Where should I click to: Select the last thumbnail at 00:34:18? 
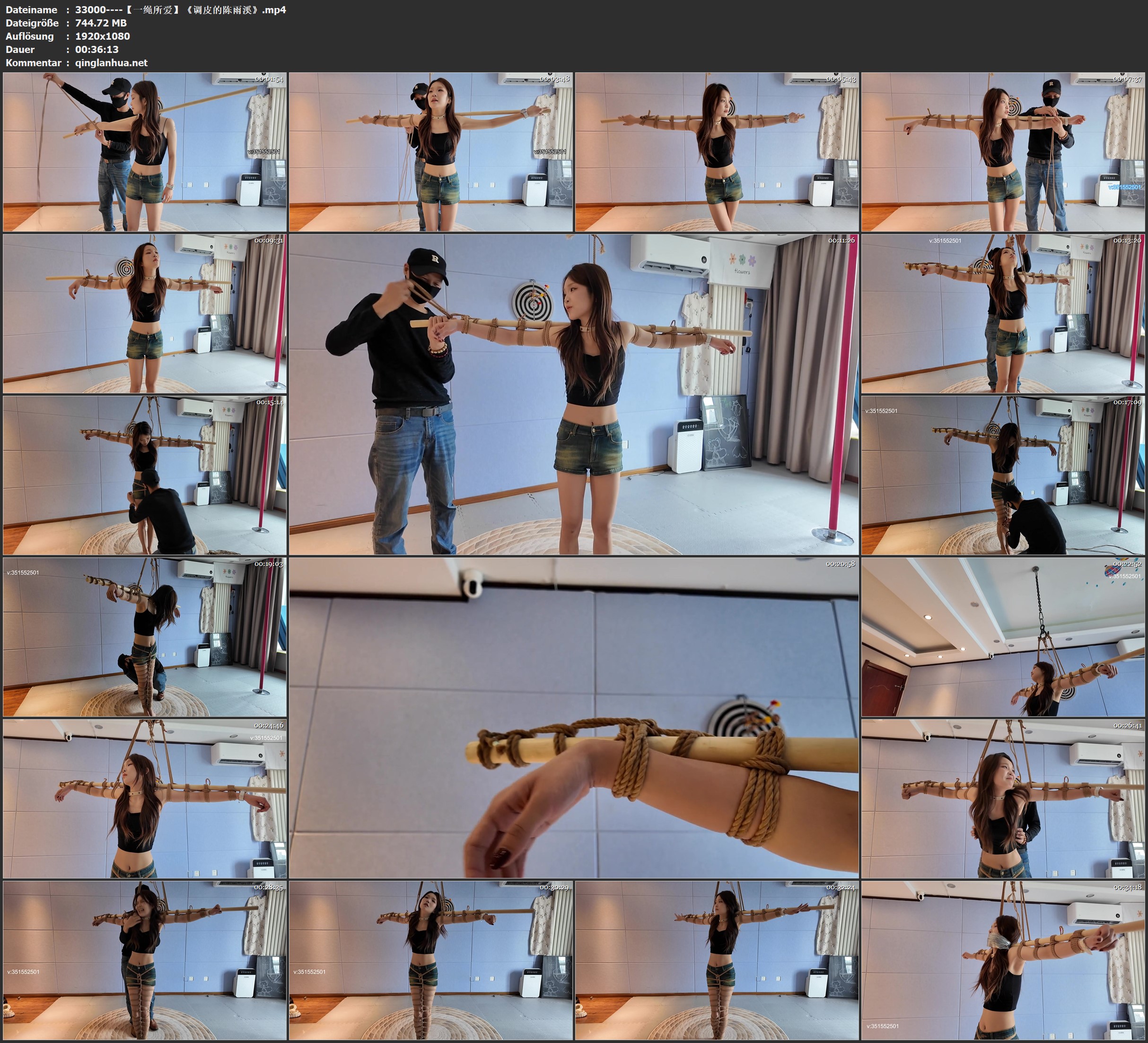(1003, 960)
